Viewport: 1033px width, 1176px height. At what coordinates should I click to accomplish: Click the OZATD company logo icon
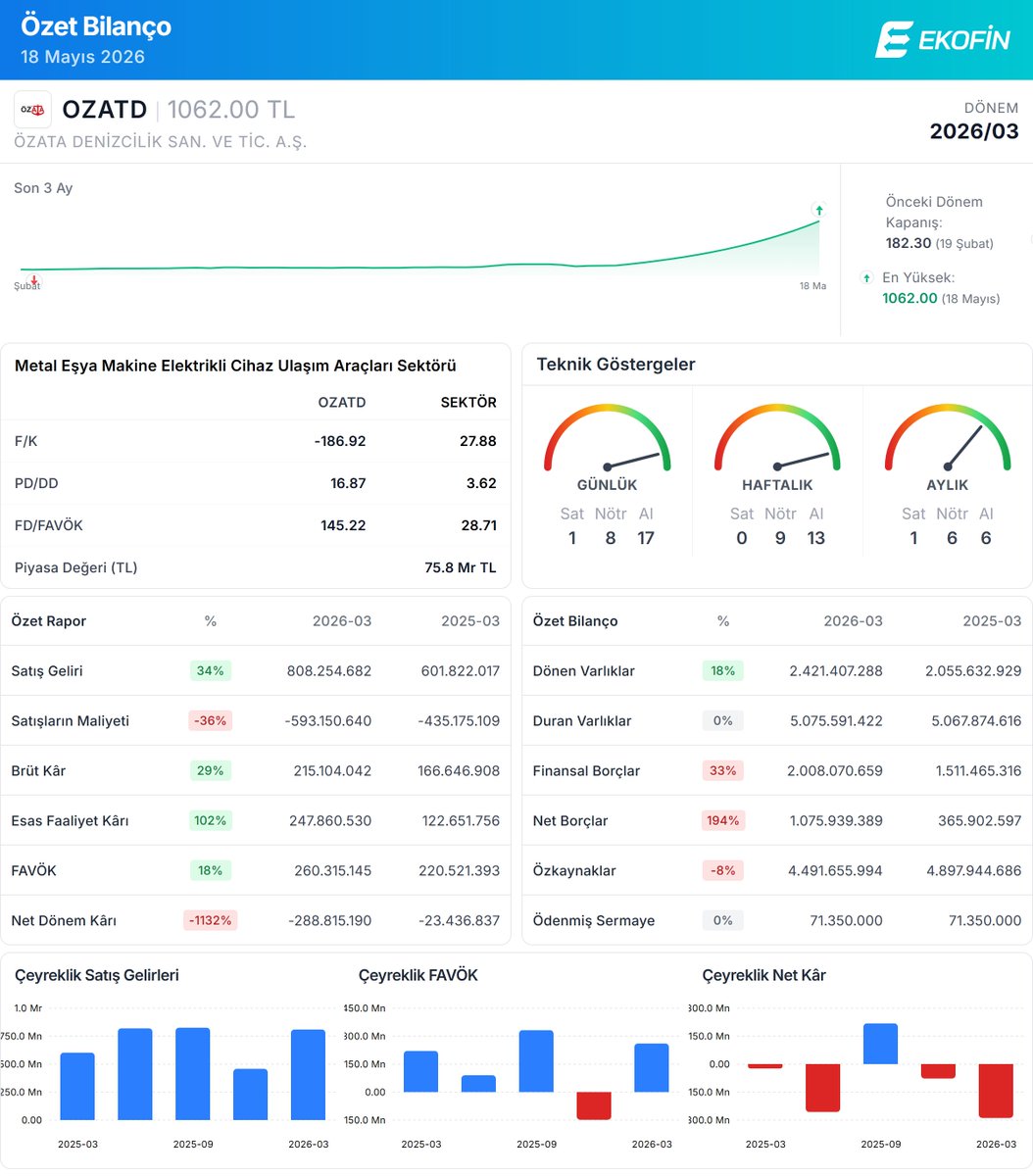(32, 110)
